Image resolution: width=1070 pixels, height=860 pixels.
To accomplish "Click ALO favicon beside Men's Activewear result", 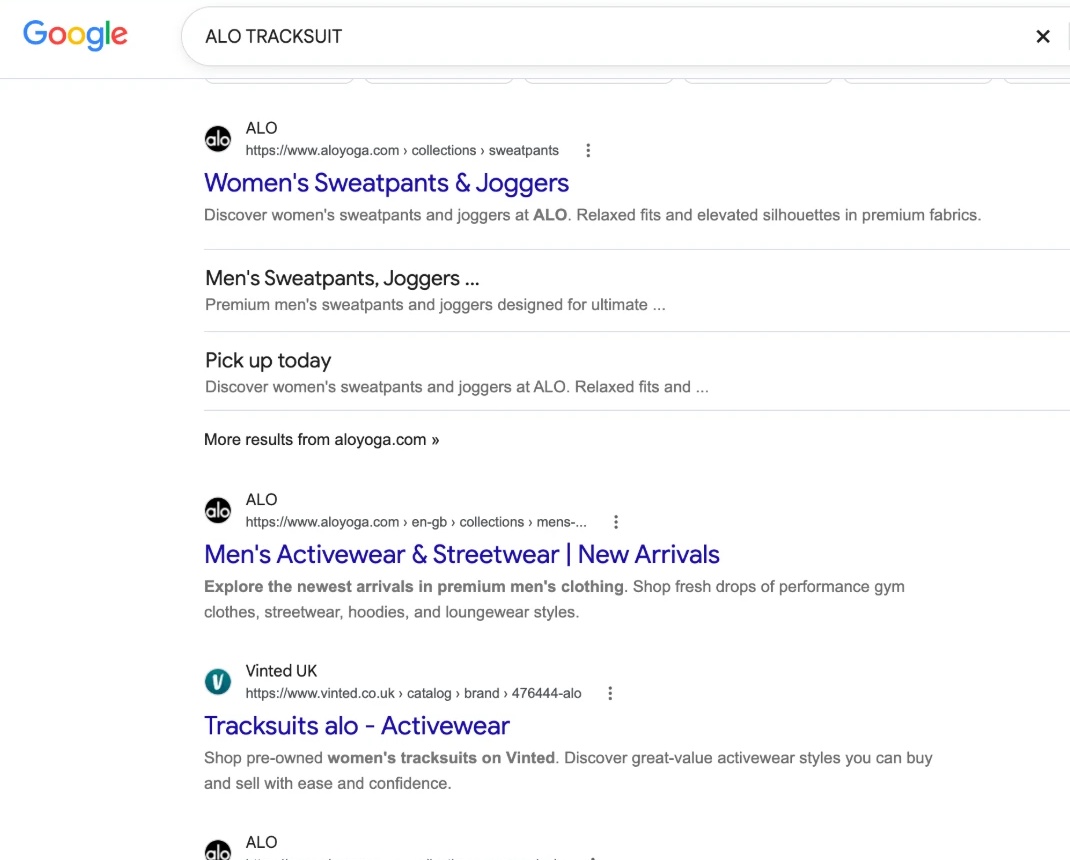I will [x=218, y=511].
